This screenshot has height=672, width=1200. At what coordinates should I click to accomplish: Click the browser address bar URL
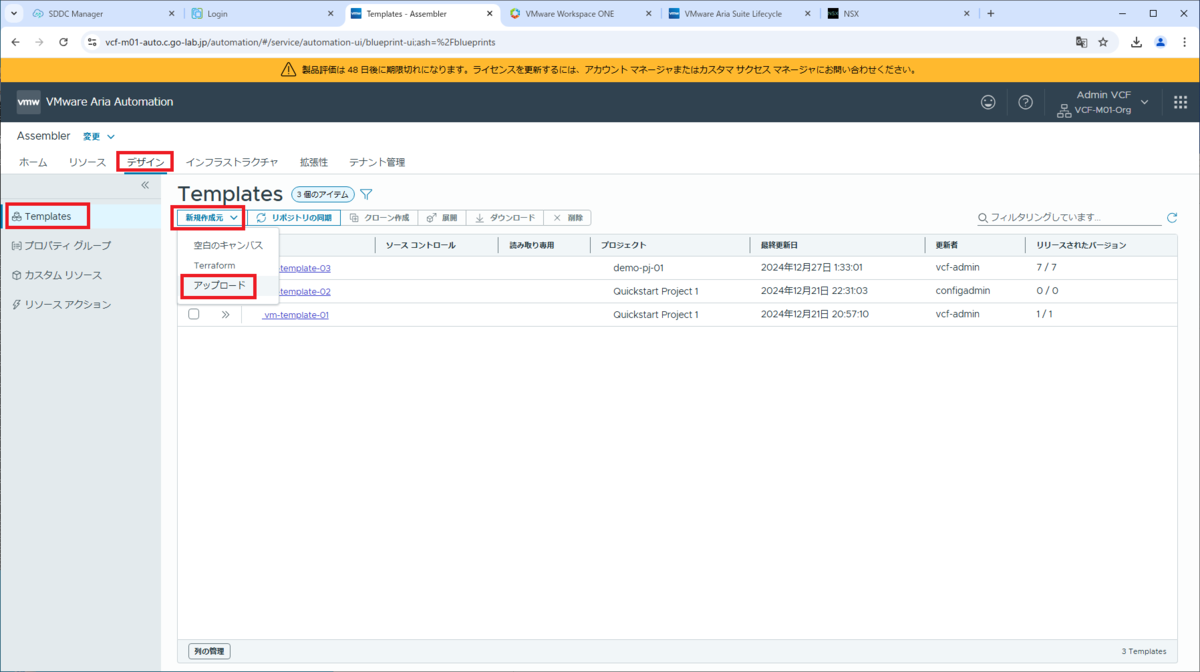click(x=300, y=43)
